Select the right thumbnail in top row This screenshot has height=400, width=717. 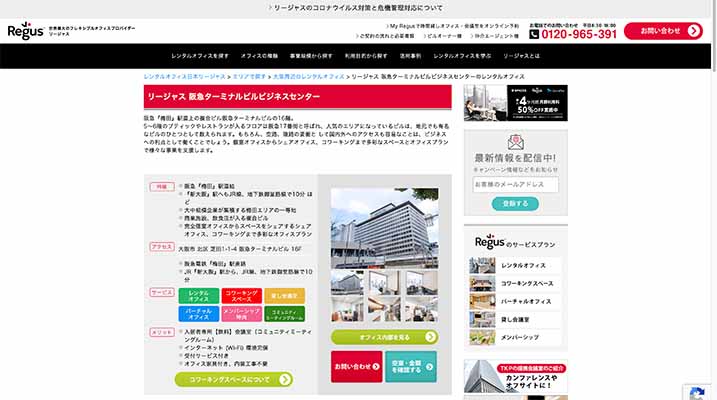[x=422, y=283]
